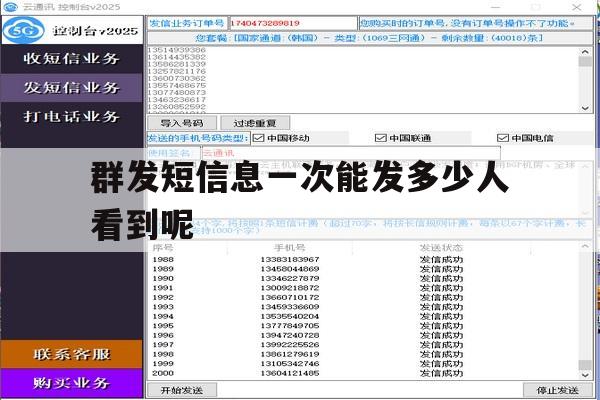Select row 1998 sequence number

tap(163, 354)
